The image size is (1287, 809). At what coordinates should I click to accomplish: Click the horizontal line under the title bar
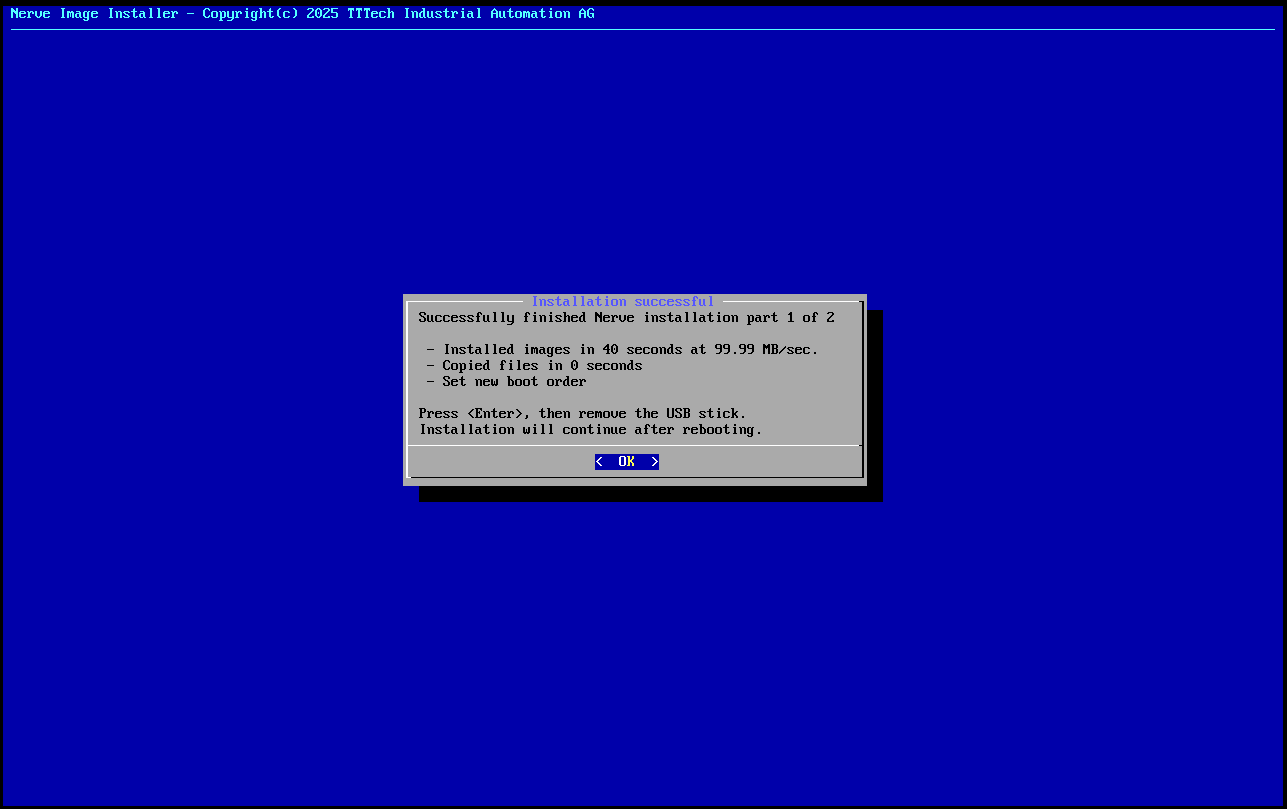coord(640,30)
